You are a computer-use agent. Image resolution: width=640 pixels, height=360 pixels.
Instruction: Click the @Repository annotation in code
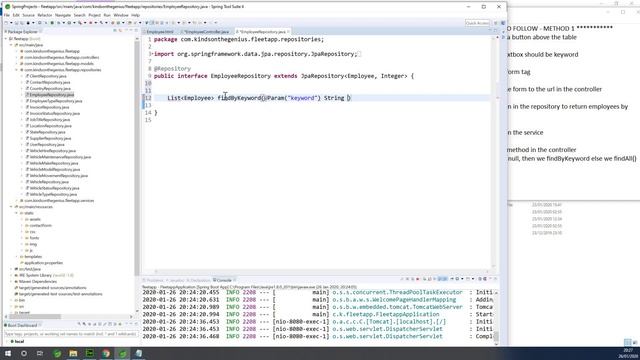(x=172, y=69)
